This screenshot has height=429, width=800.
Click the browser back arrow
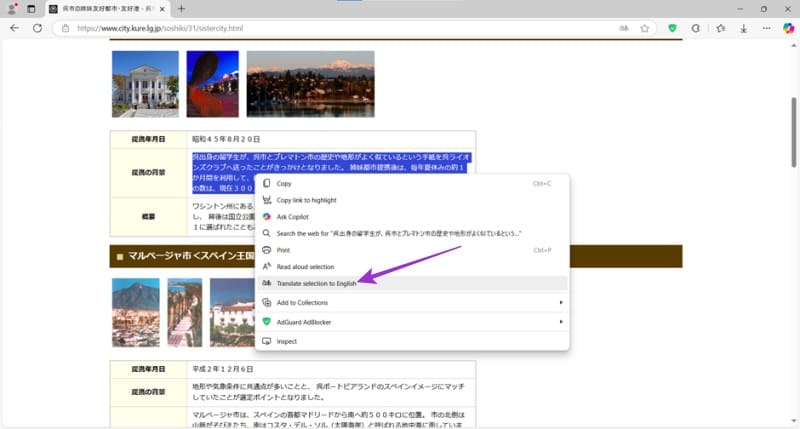14,28
